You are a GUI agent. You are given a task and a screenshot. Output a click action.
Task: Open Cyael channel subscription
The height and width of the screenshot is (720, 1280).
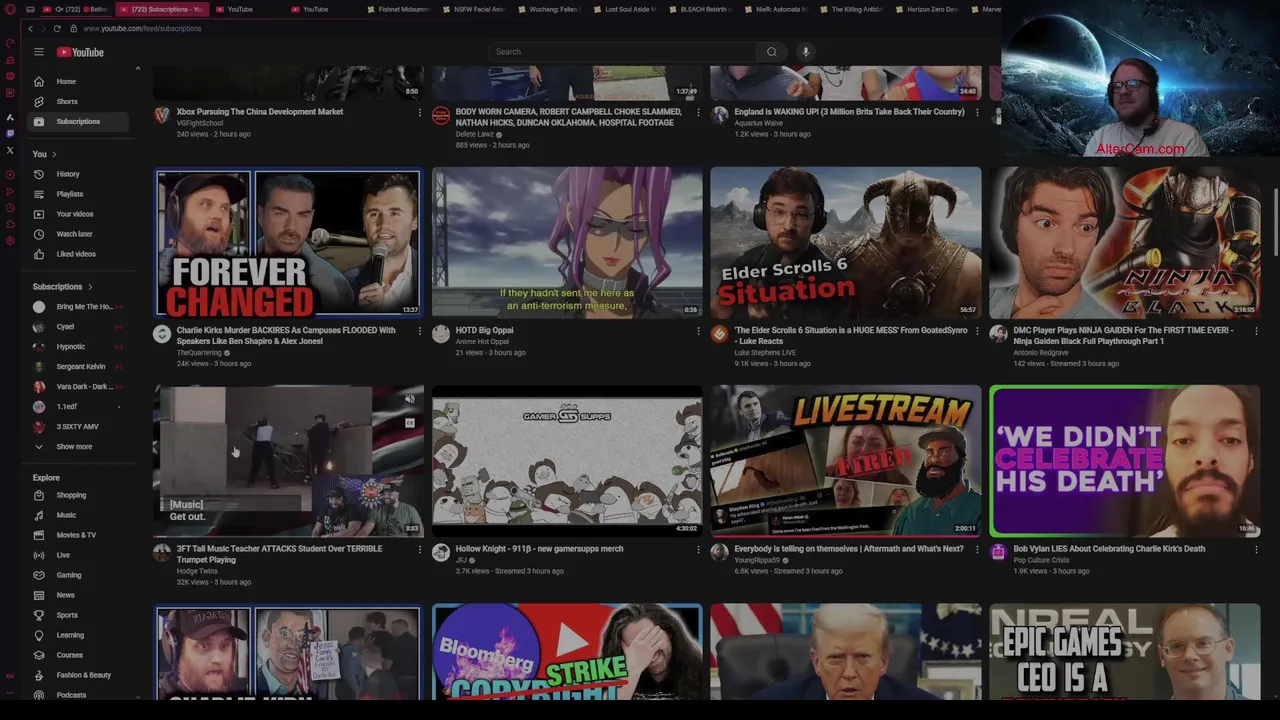click(78, 327)
